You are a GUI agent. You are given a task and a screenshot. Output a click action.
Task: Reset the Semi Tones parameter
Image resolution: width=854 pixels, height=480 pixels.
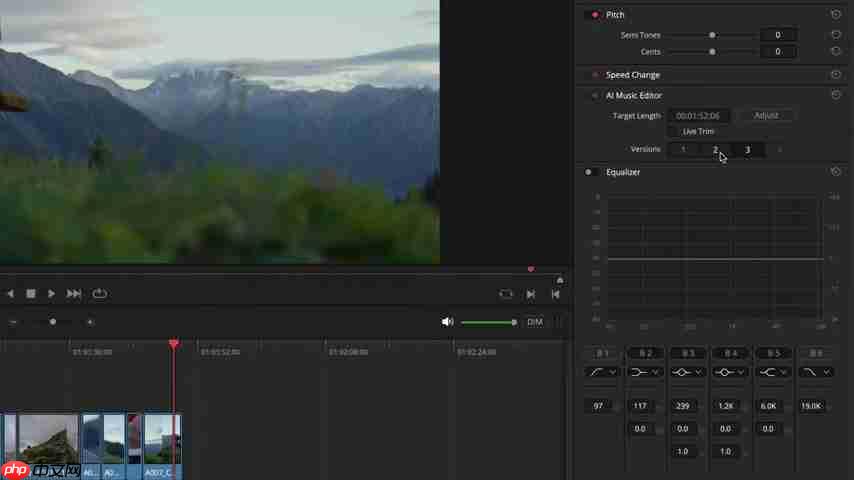click(x=835, y=34)
